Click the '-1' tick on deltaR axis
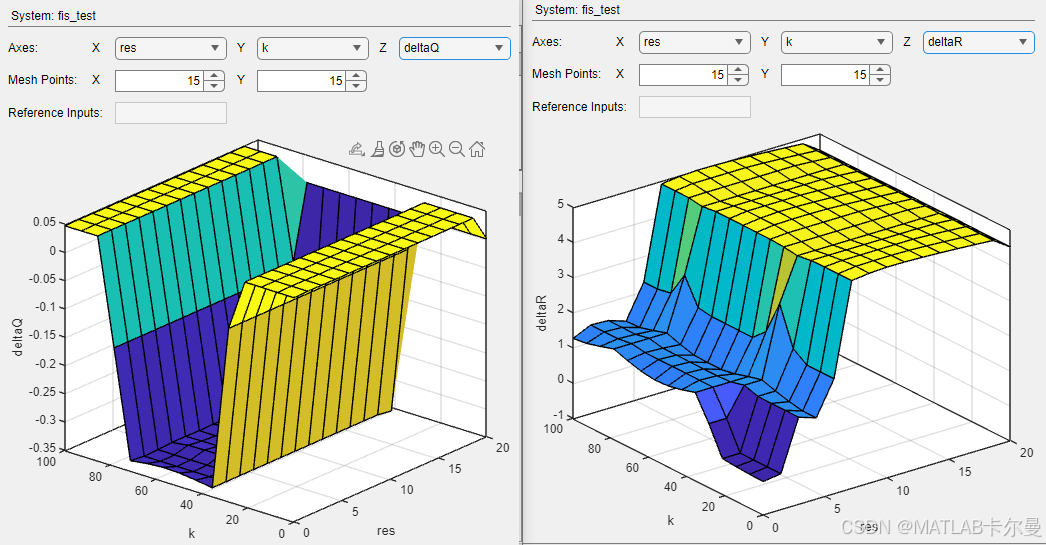Image resolution: width=1046 pixels, height=545 pixels. tap(558, 416)
